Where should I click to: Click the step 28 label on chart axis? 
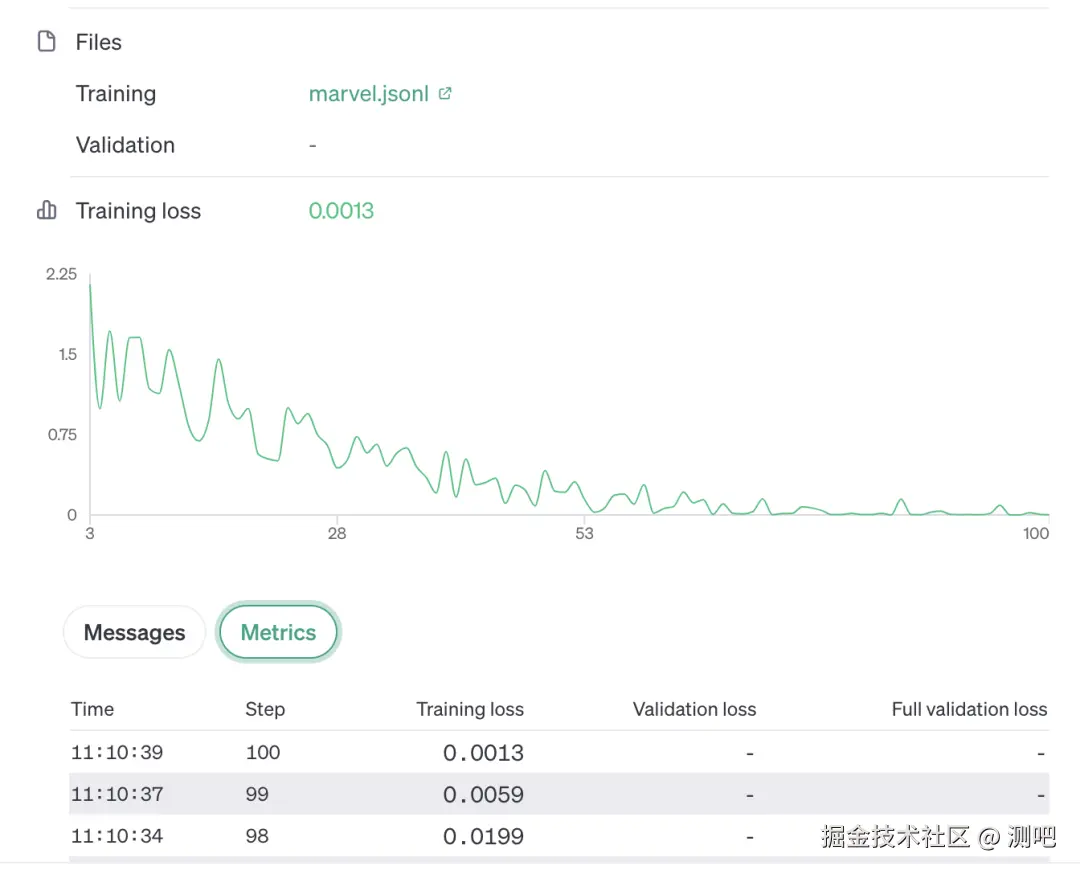pyautogui.click(x=337, y=533)
